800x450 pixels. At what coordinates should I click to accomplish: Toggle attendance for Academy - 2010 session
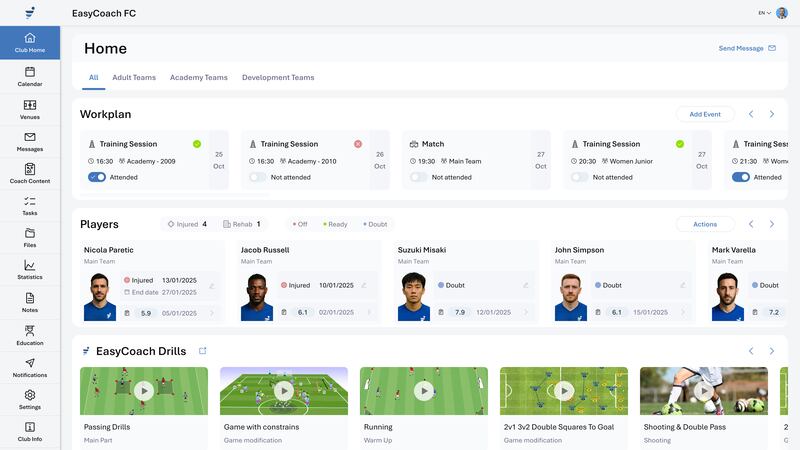click(x=258, y=177)
